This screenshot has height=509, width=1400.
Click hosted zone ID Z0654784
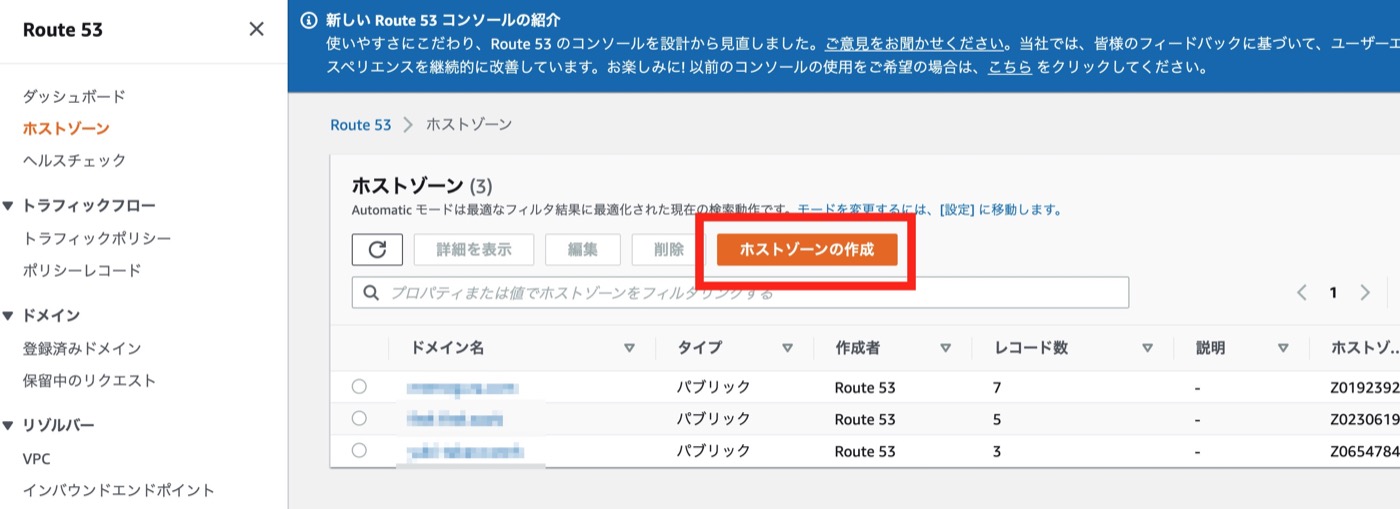pos(1365,452)
